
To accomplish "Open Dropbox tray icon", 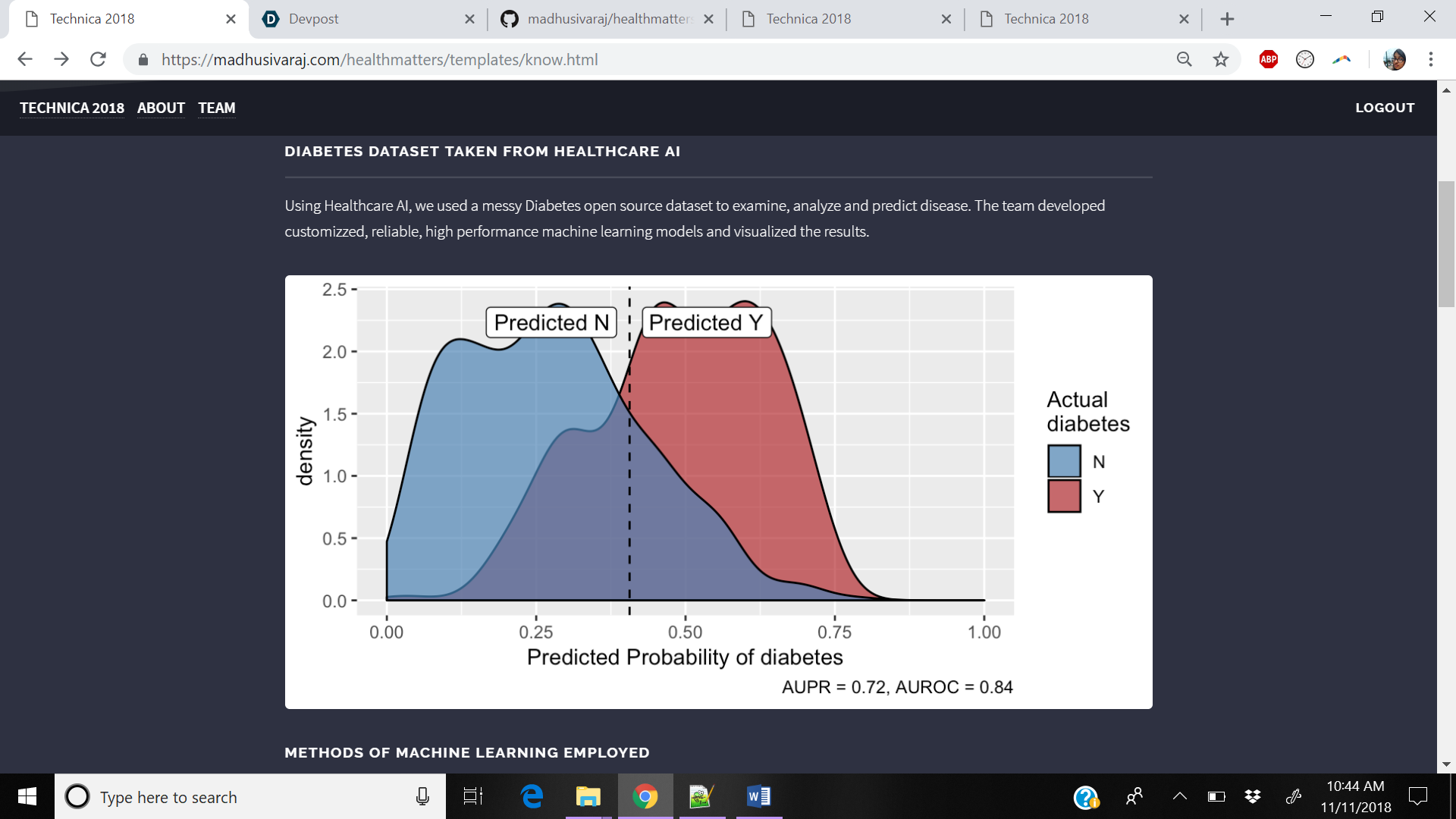I will click(1253, 796).
